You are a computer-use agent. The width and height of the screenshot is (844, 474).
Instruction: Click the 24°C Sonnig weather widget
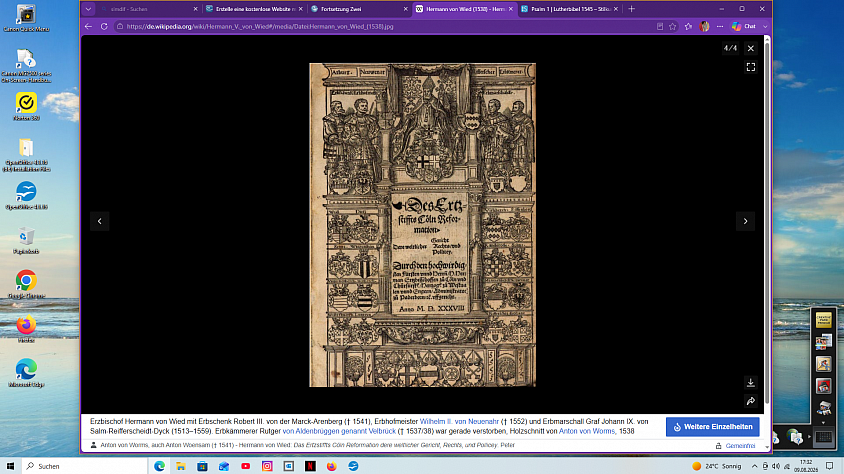coord(717,466)
